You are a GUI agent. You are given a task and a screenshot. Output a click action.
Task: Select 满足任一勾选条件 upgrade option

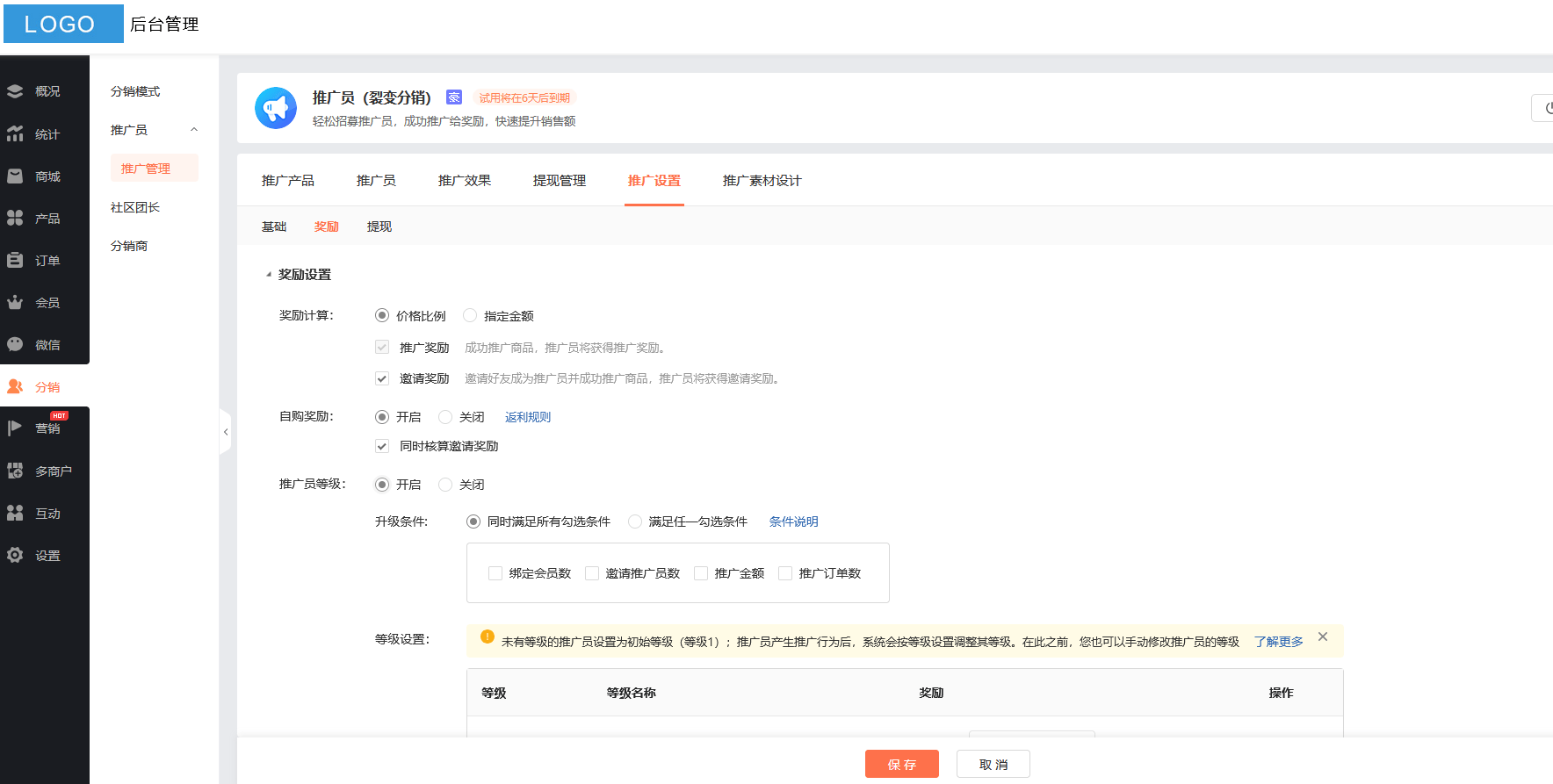(635, 521)
